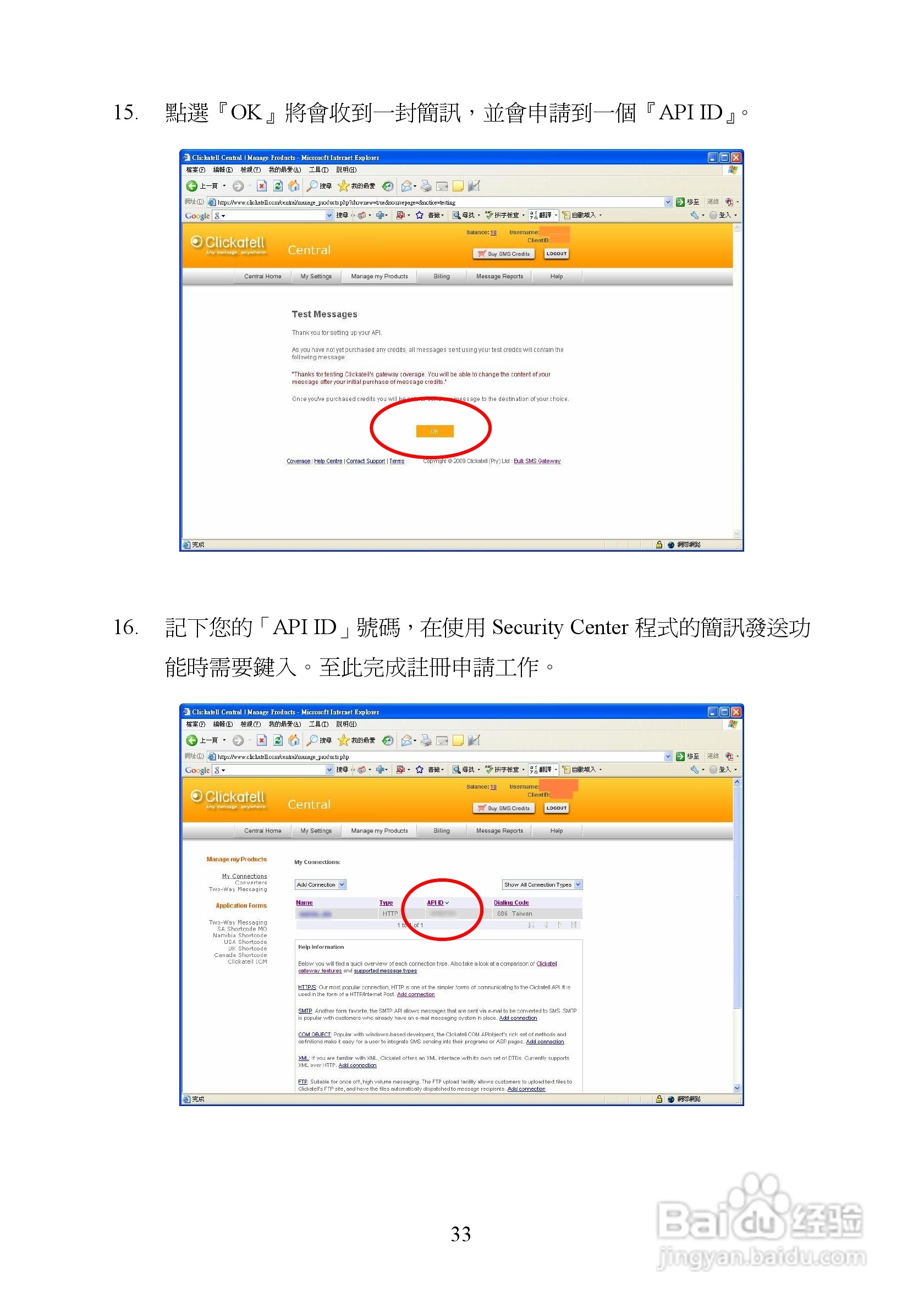Click the Print icon in IE toolbar
The width and height of the screenshot is (924, 1309).
click(x=427, y=187)
